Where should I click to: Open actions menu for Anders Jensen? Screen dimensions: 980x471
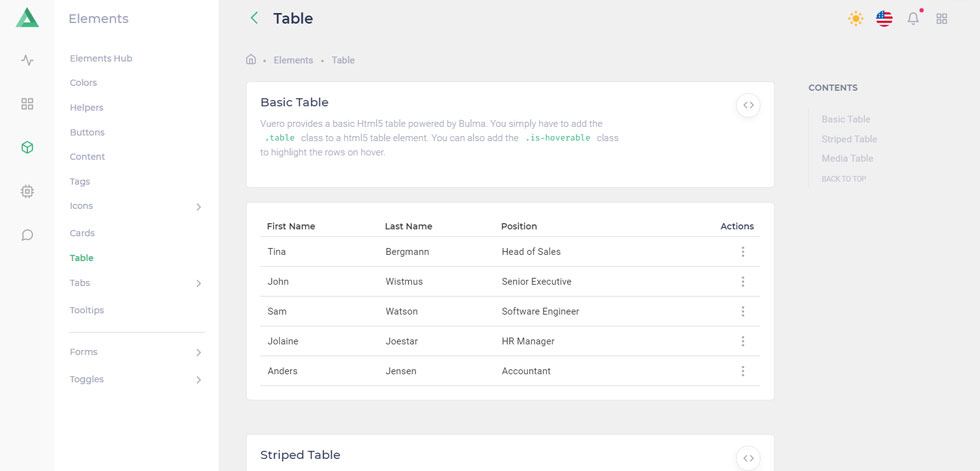click(x=742, y=371)
